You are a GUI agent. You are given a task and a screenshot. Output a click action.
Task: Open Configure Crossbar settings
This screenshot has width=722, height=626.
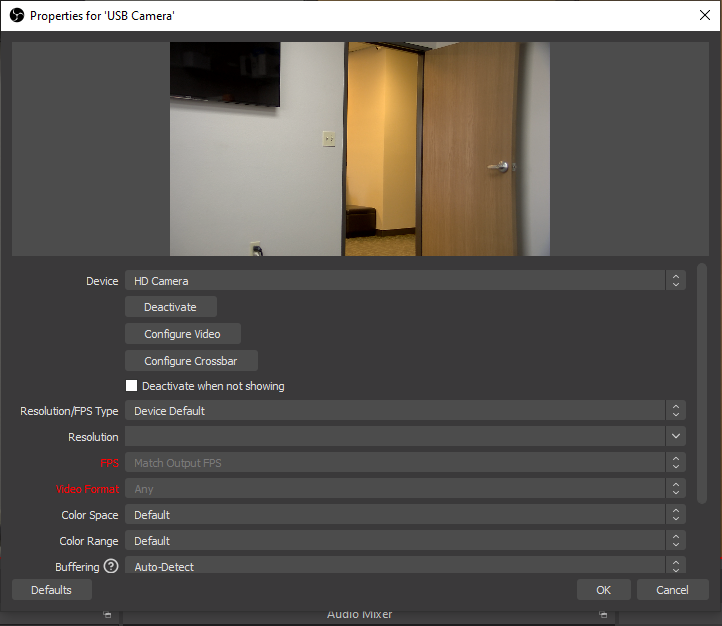click(192, 361)
